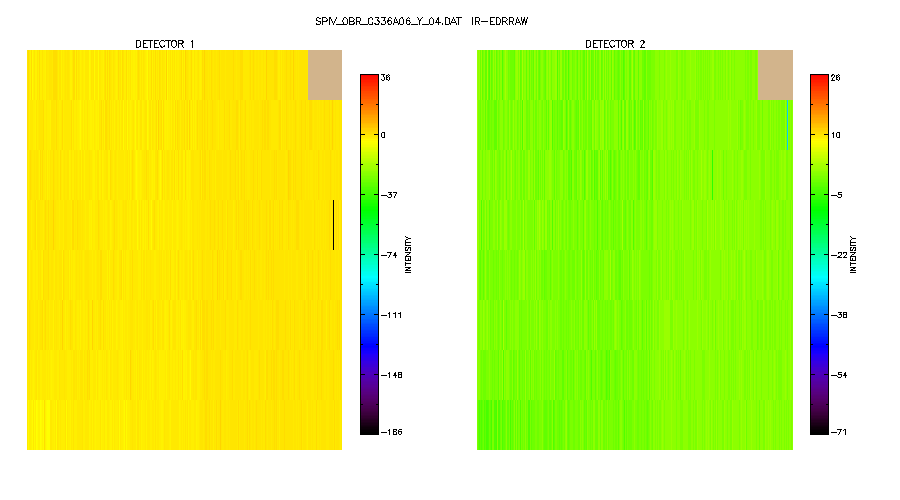This screenshot has height=500, width=900.
Task: Click the 10 tick label on the Detector 2 scale
Action: pyautogui.click(x=836, y=135)
